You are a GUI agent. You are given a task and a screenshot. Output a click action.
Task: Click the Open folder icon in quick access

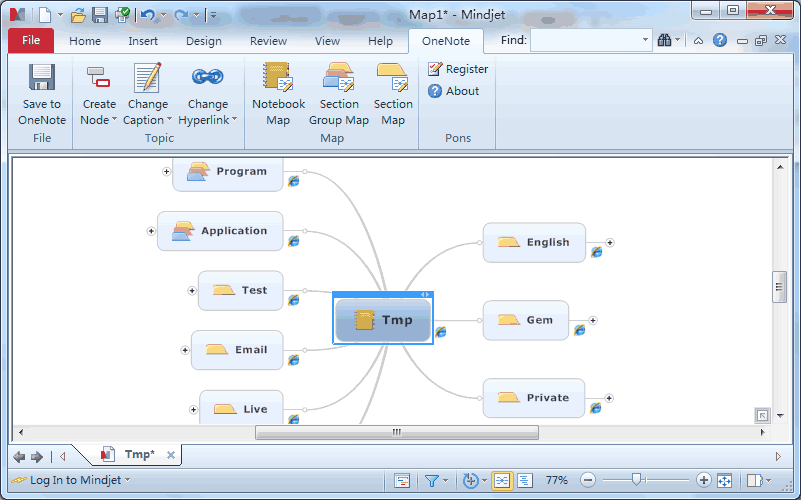78,15
